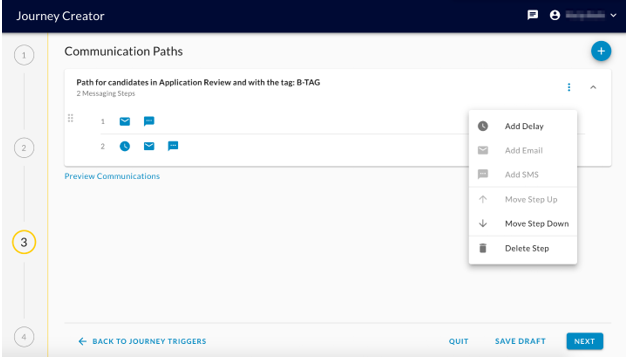This screenshot has width=626, height=360.
Task: Open the messages chat icon in header
Action: [533, 15]
